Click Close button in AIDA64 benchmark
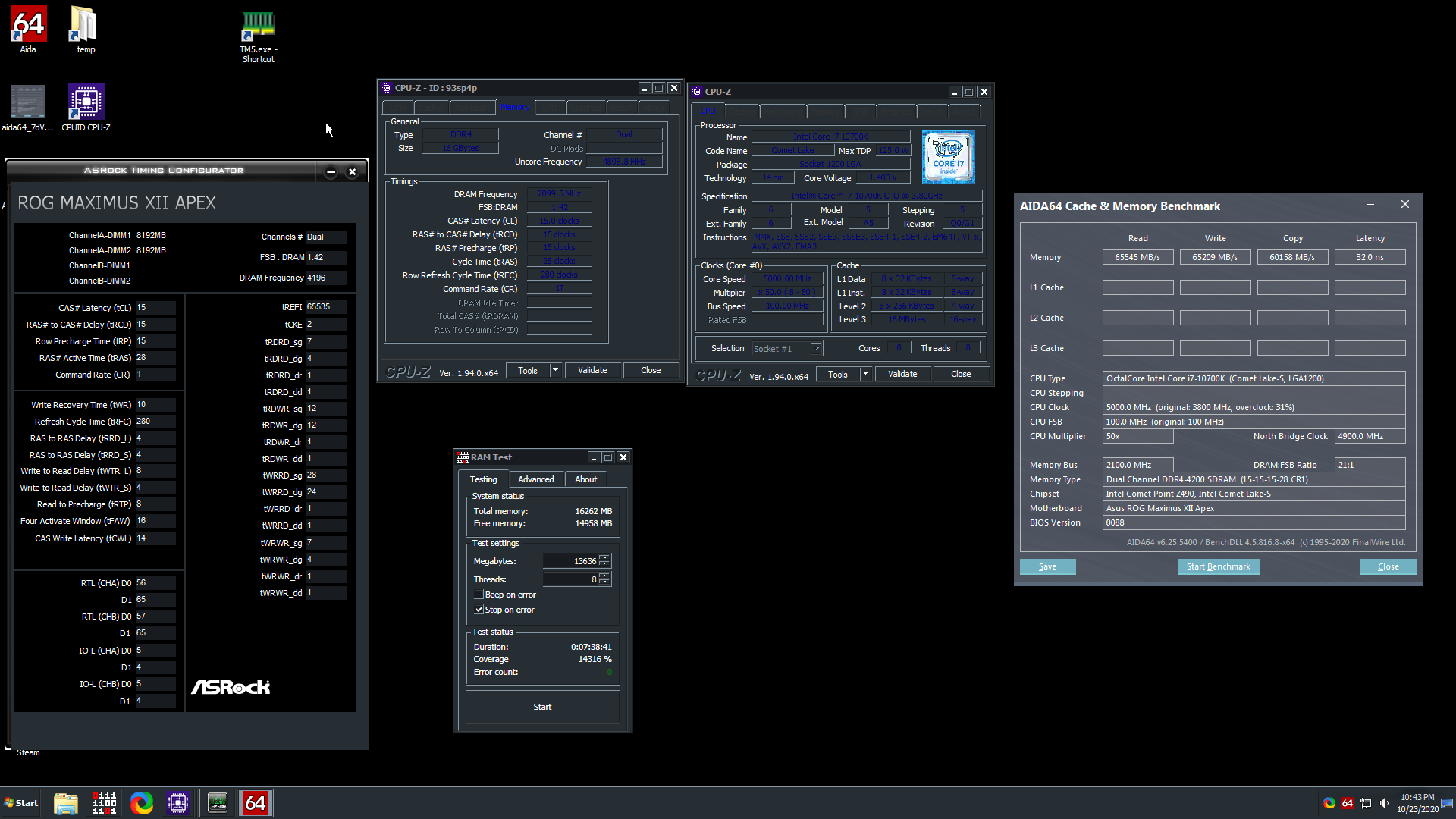This screenshot has height=819, width=1456. (x=1388, y=566)
